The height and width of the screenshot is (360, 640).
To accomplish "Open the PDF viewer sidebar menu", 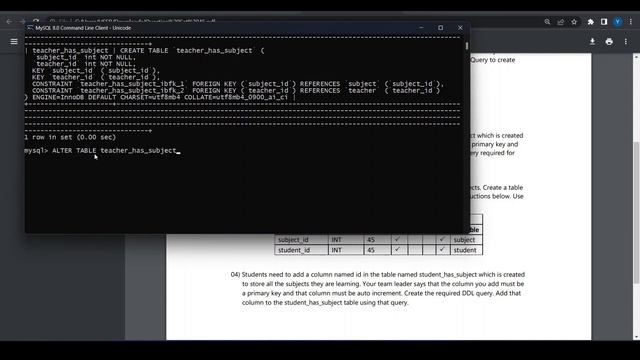I will [14, 42].
